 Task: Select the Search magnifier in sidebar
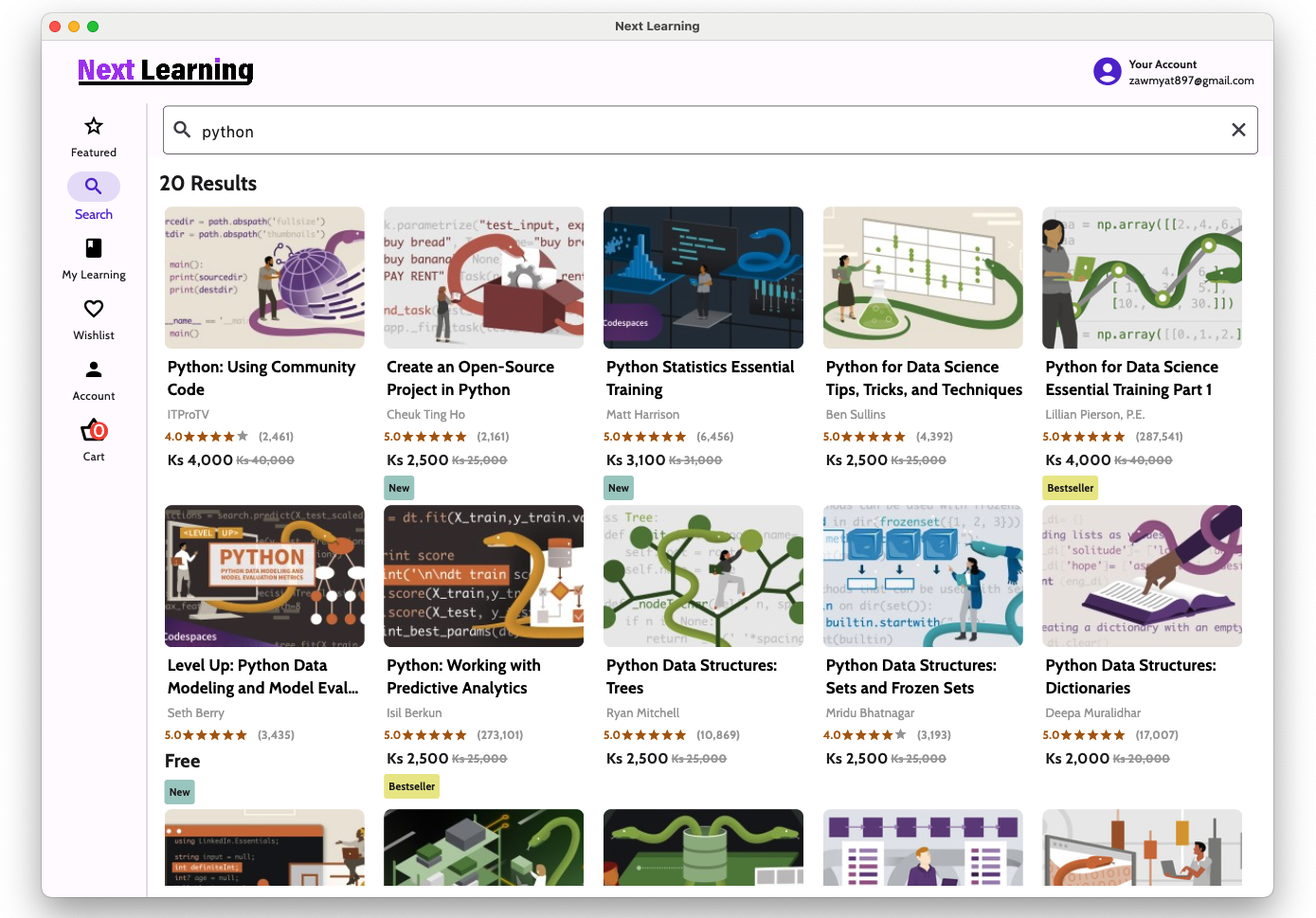[x=94, y=187]
